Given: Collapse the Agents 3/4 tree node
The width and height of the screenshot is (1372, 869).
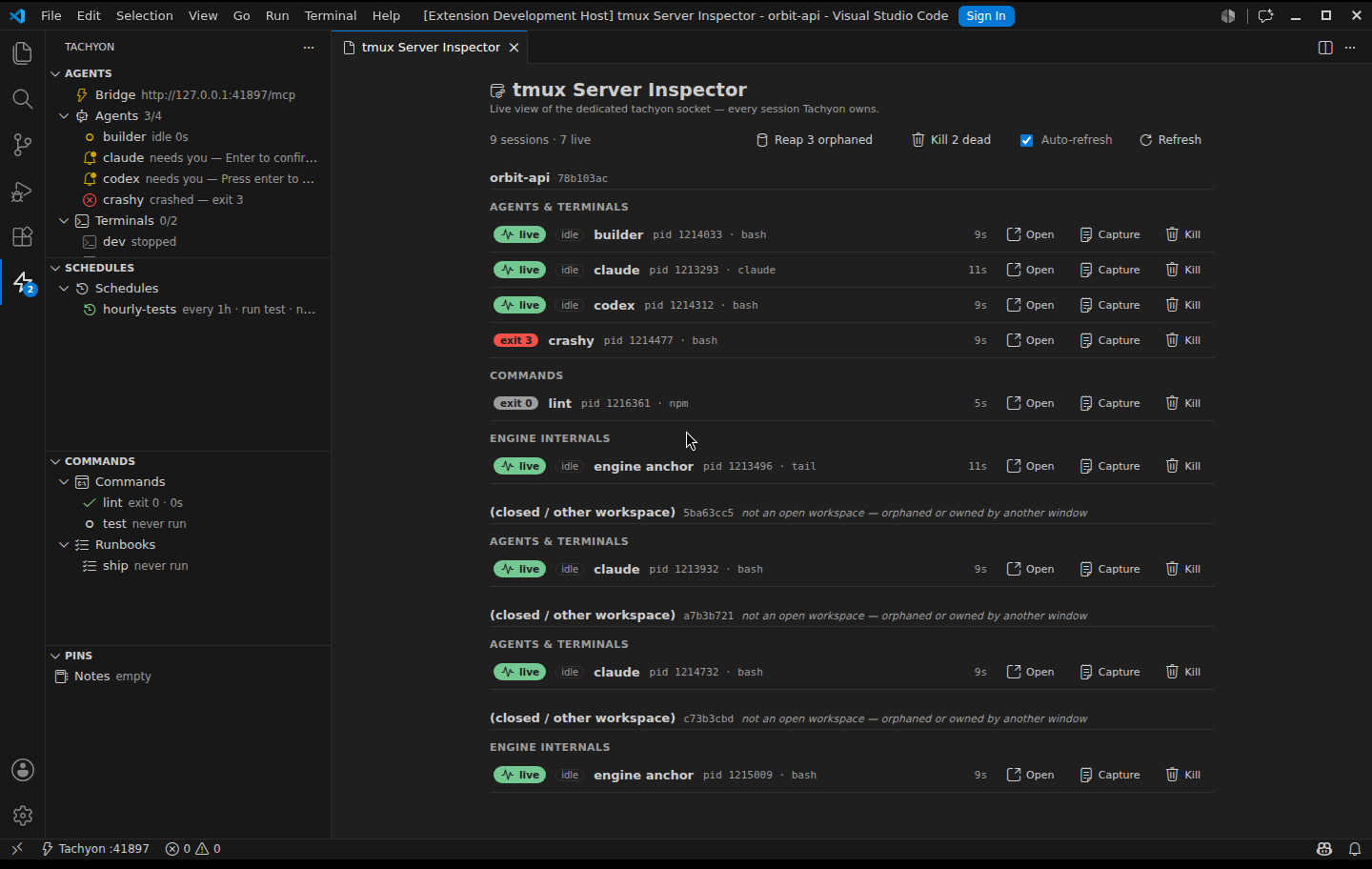Looking at the screenshot, I should click(64, 116).
